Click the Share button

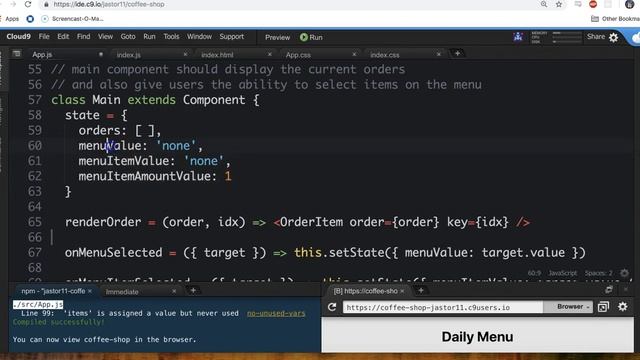click(x=596, y=37)
